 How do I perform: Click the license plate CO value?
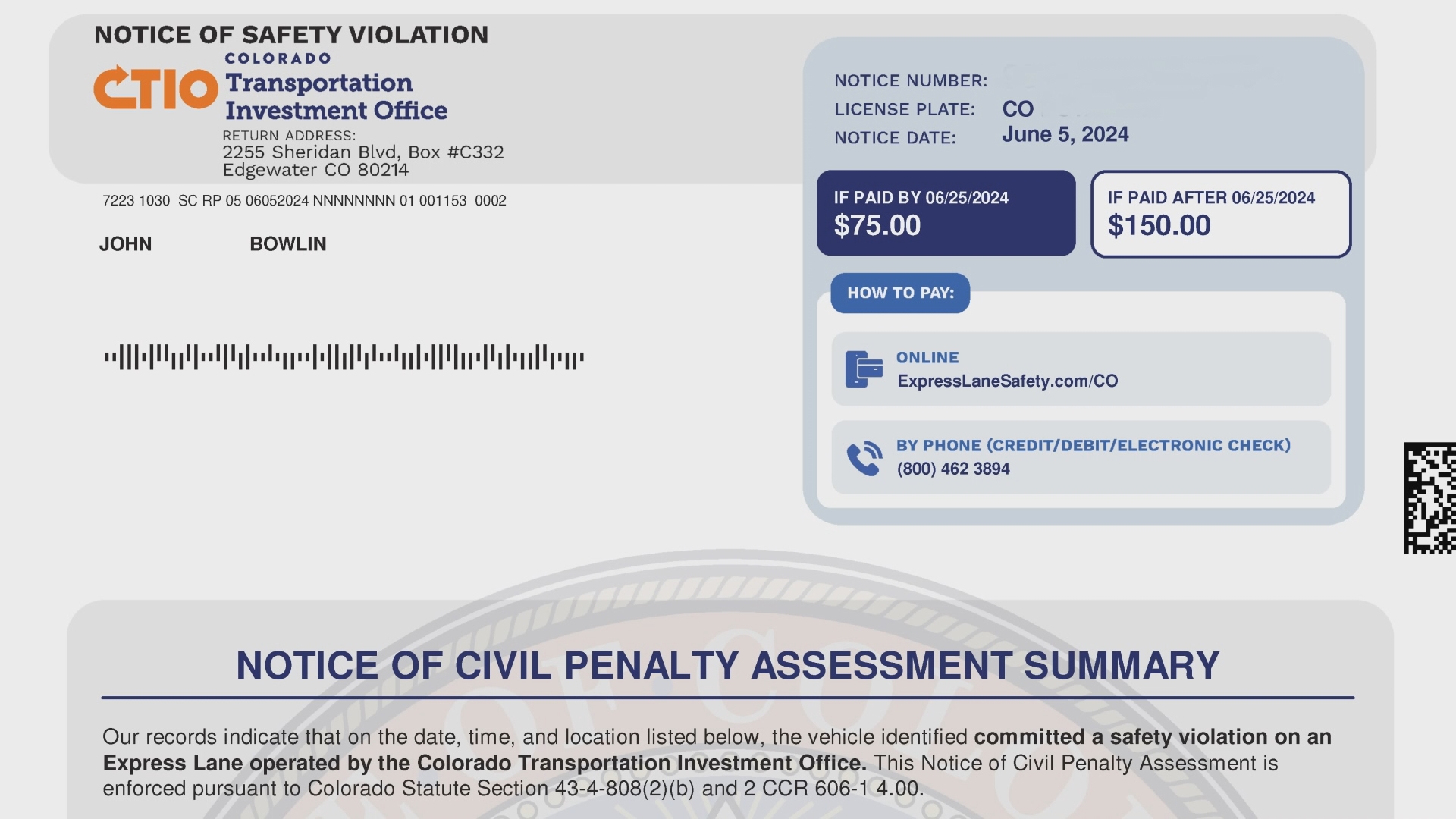point(1018,109)
